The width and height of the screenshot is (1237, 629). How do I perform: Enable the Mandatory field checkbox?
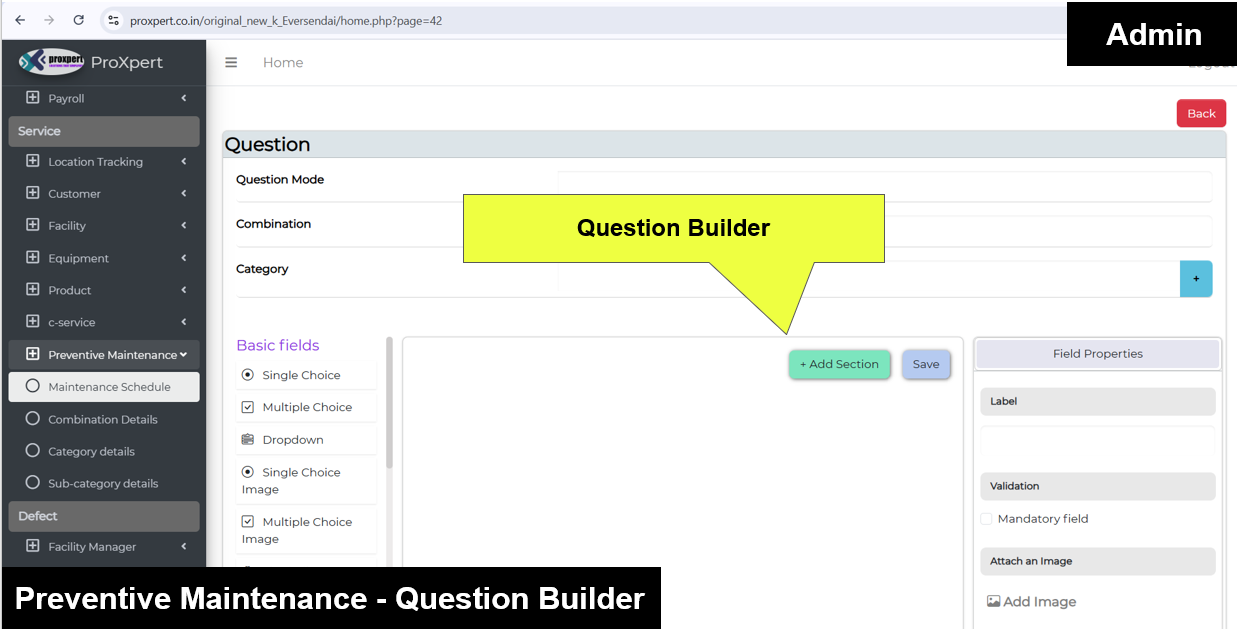986,519
